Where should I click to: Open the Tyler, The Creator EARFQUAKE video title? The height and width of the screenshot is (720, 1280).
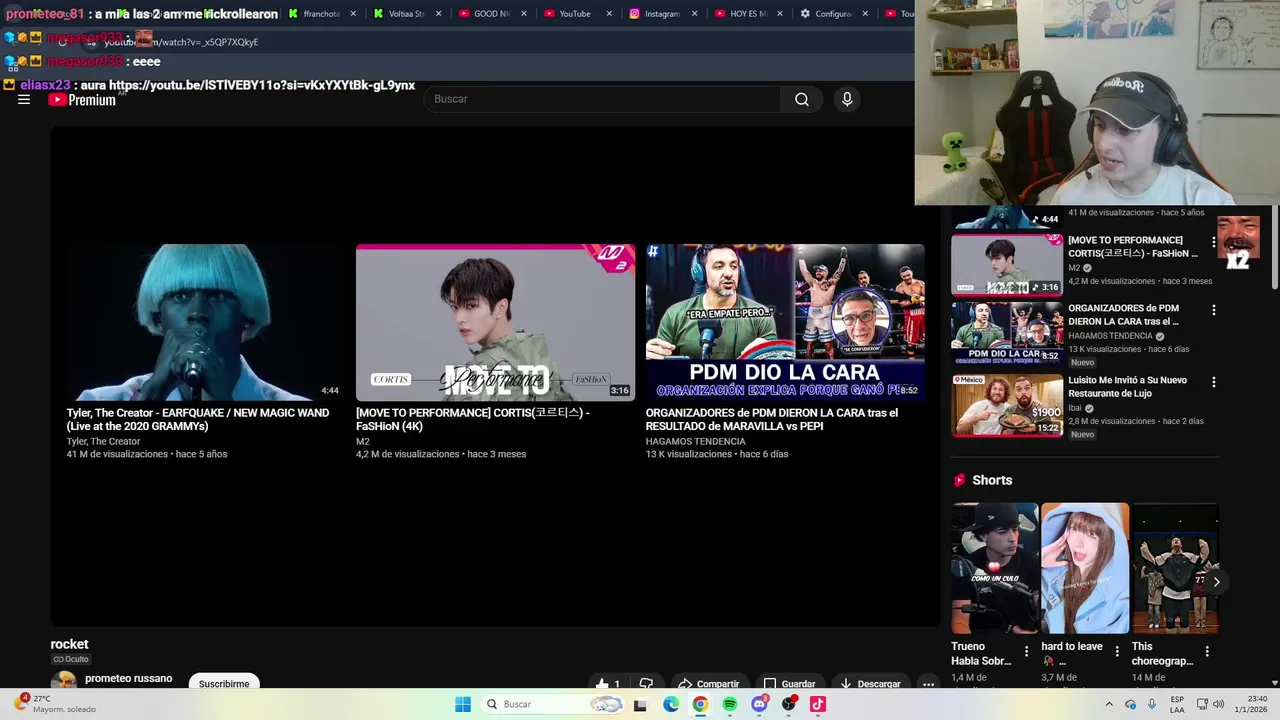[x=198, y=419]
